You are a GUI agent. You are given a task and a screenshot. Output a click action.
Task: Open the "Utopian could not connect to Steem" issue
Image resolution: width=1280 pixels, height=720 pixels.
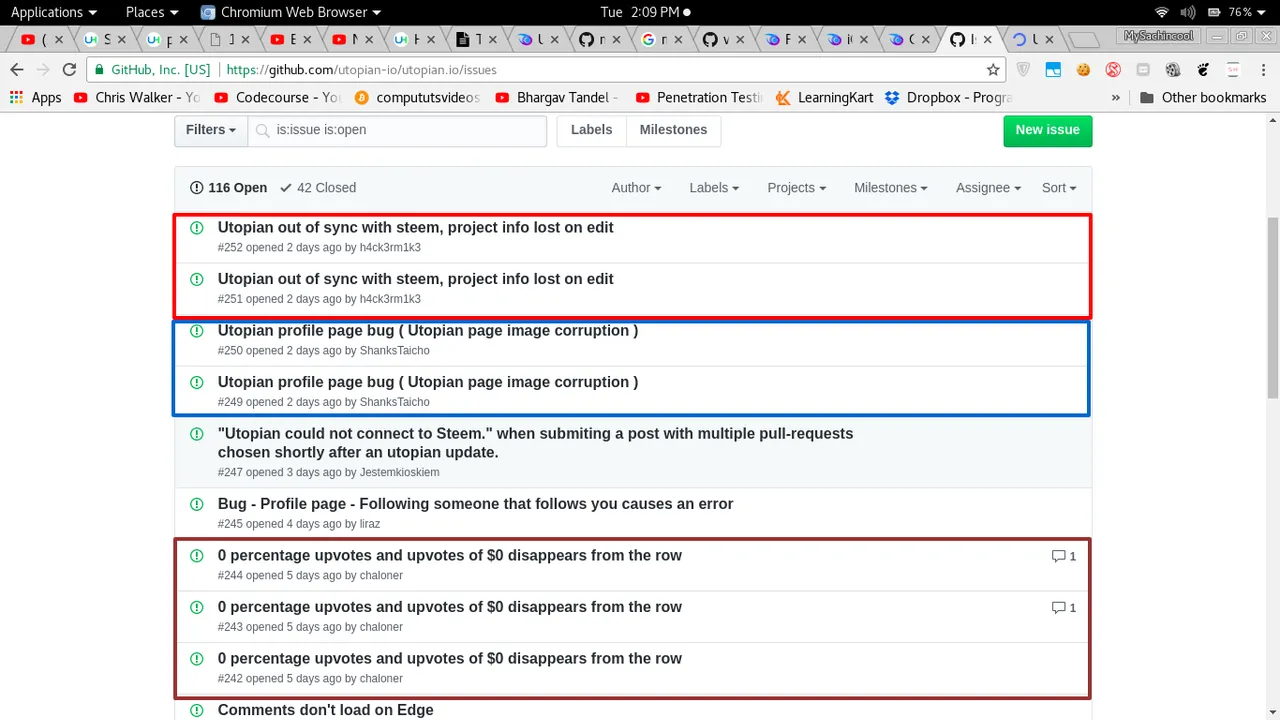click(535, 443)
